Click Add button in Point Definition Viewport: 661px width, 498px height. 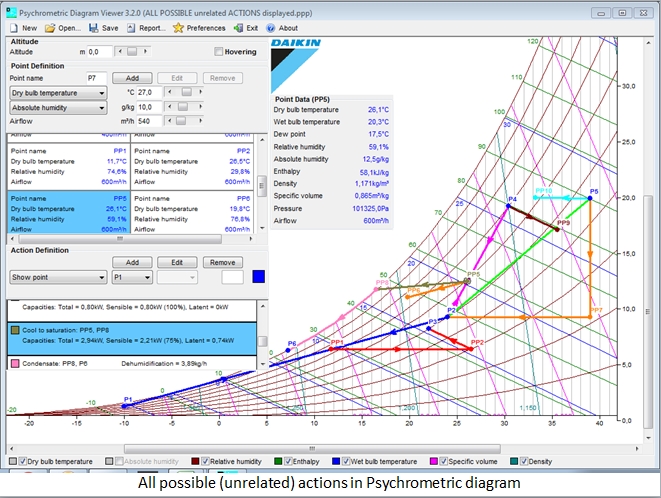(131, 77)
